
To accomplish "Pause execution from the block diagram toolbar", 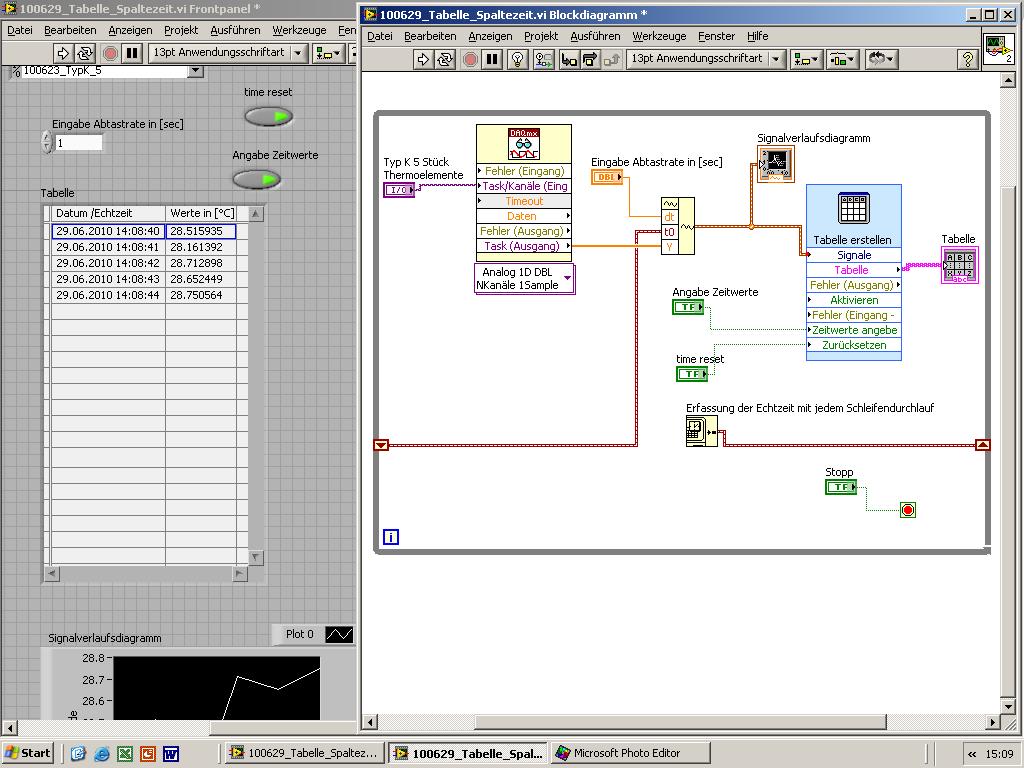I will 492,60.
